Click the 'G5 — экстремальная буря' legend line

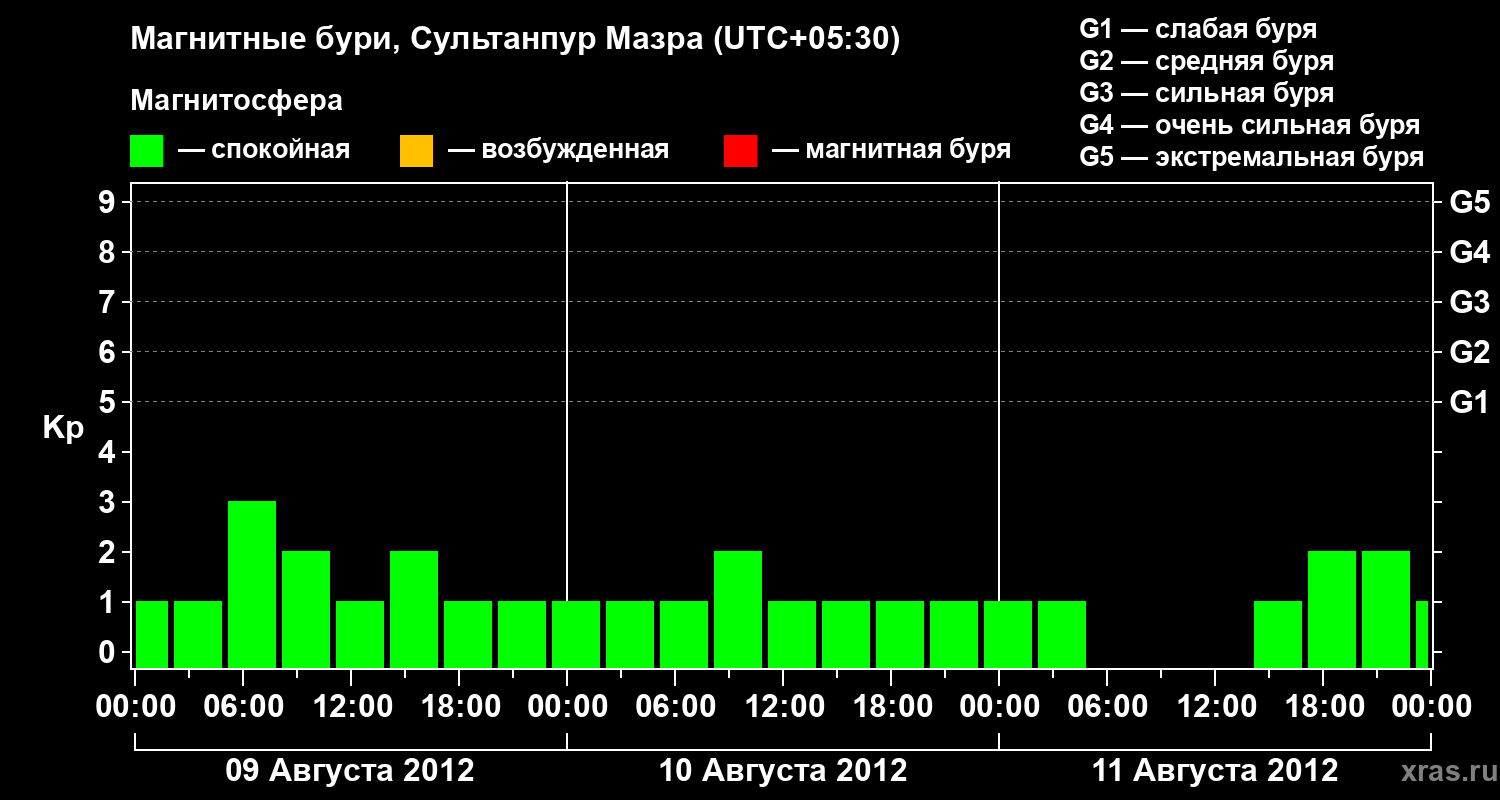[1252, 158]
